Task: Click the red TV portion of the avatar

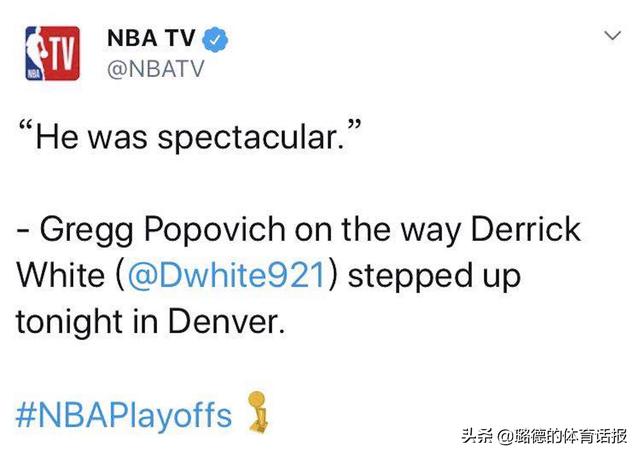Action: [63, 53]
